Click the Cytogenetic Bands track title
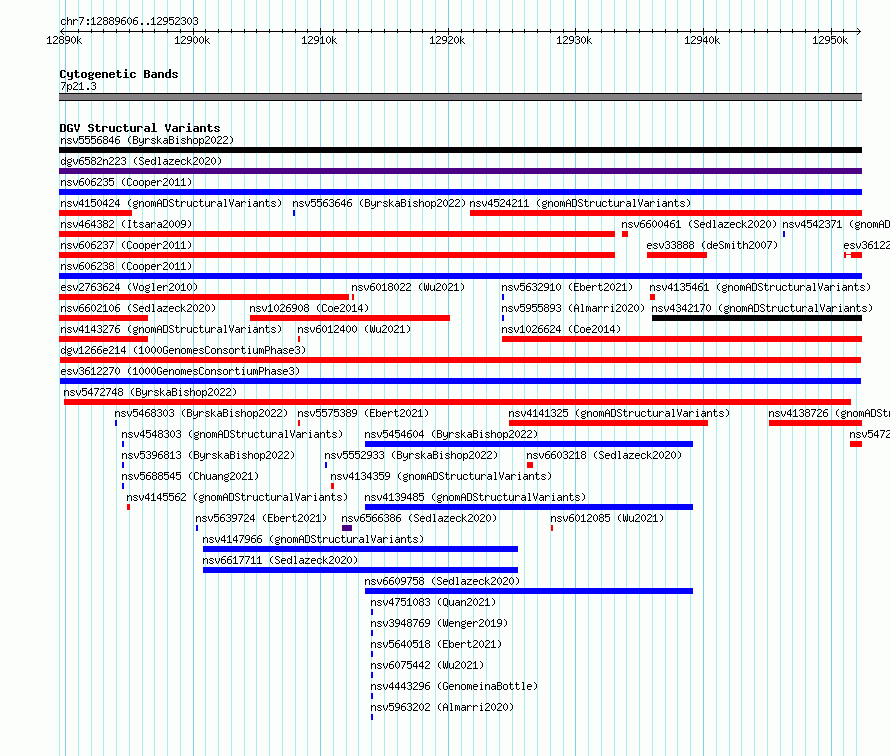This screenshot has width=890, height=756. click(119, 74)
